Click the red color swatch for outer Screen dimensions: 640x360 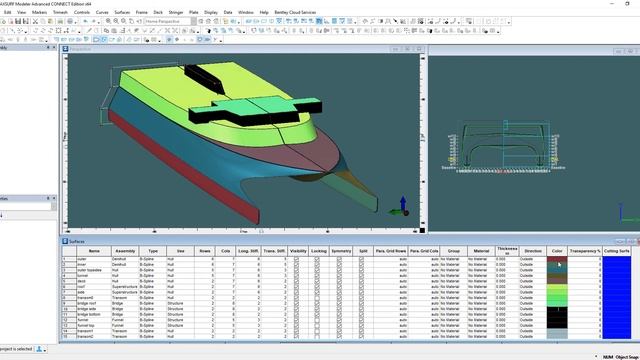(x=557, y=259)
